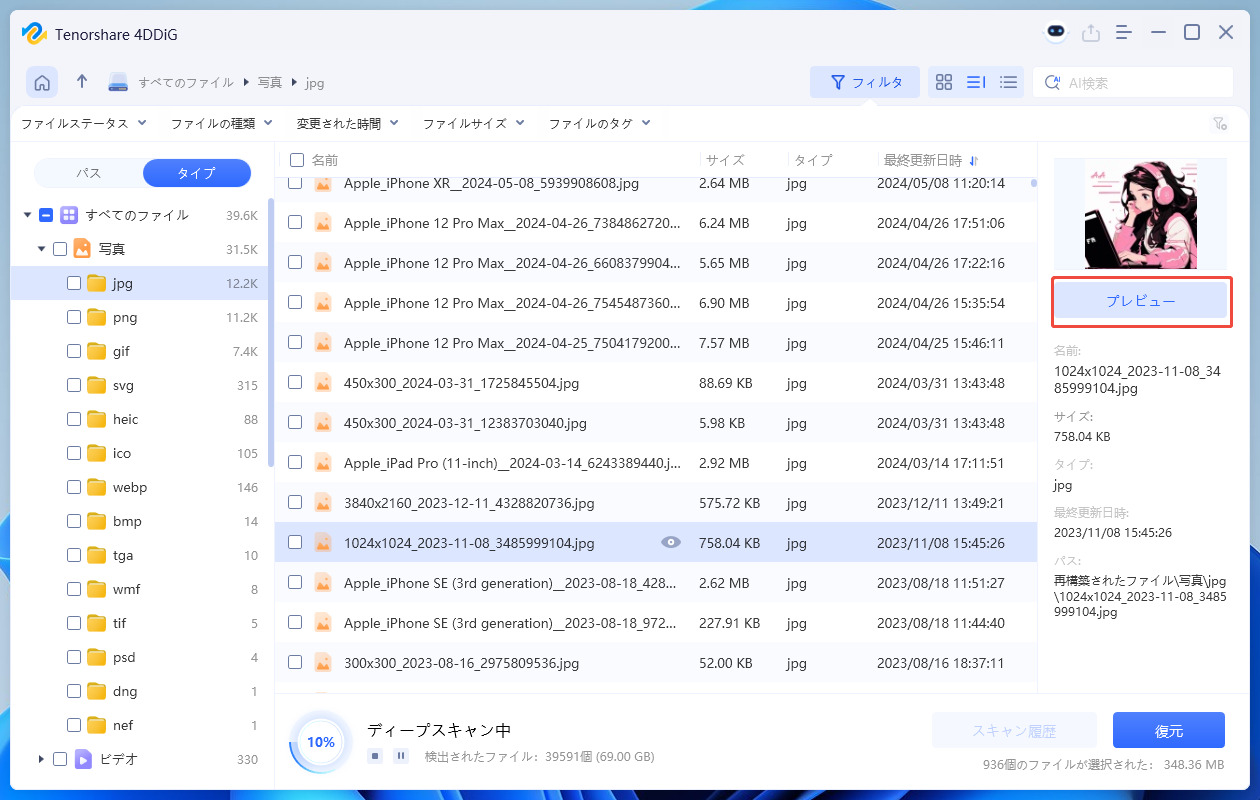The image size is (1260, 800).
Task: Open the hamburger menu in title bar
Action: (x=1124, y=33)
